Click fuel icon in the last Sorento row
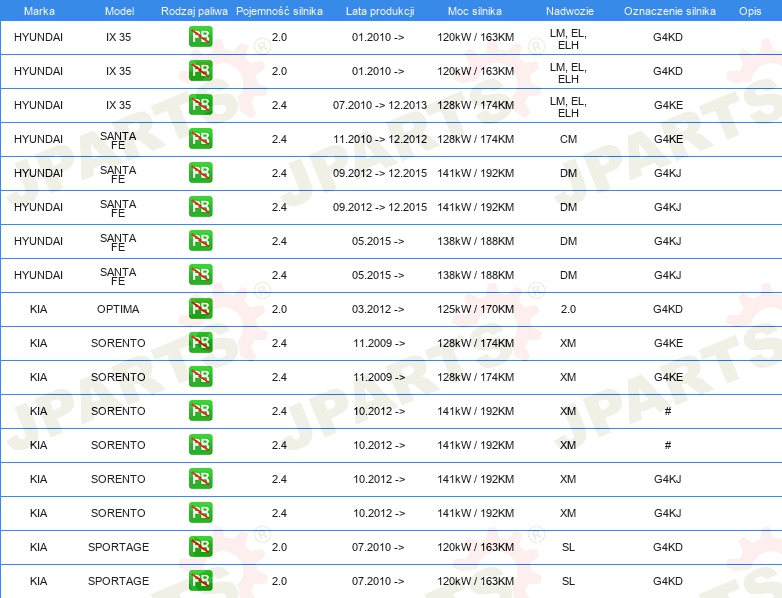782x598 pixels. [200, 513]
